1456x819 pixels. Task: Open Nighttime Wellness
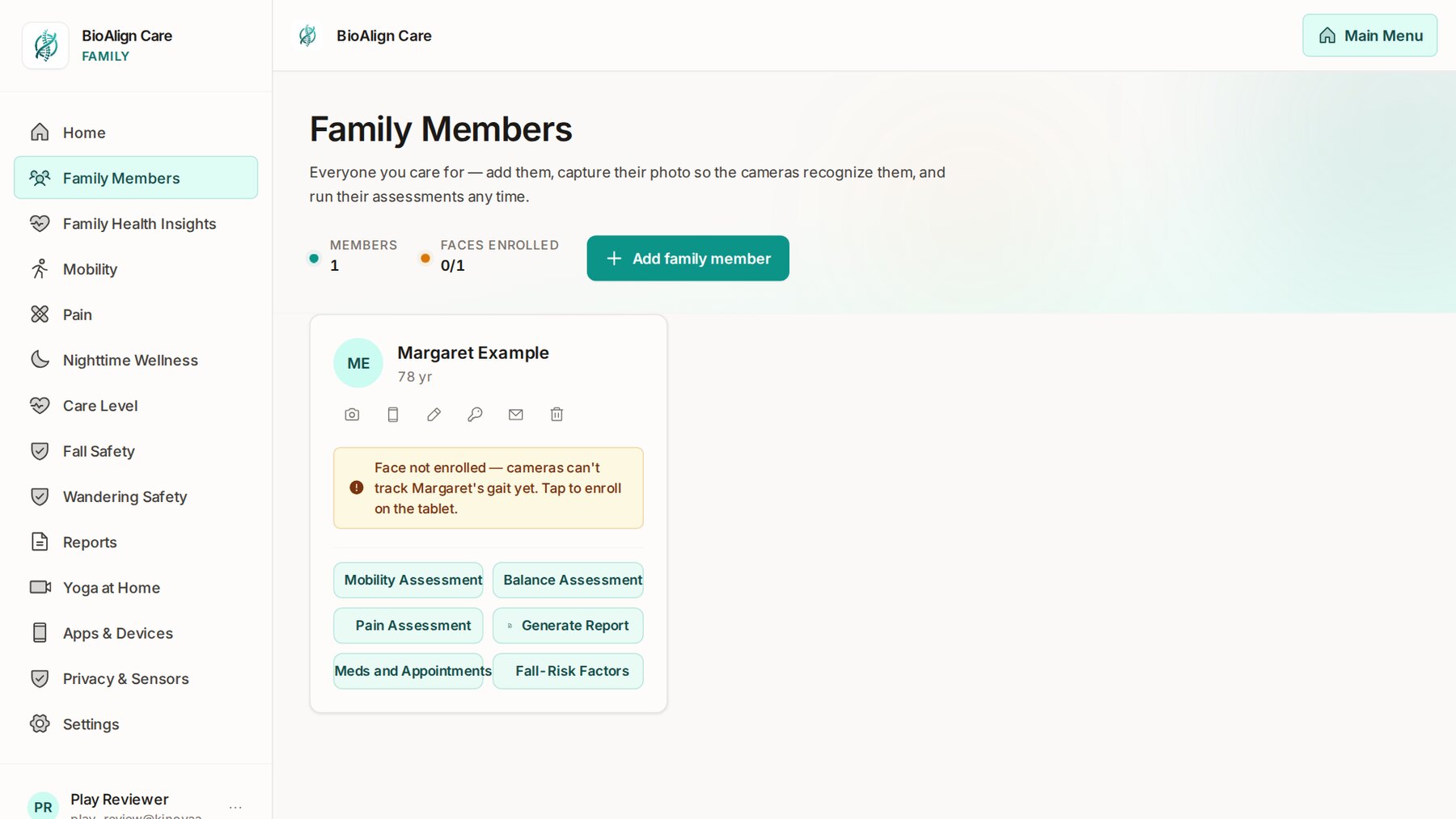[x=136, y=360]
